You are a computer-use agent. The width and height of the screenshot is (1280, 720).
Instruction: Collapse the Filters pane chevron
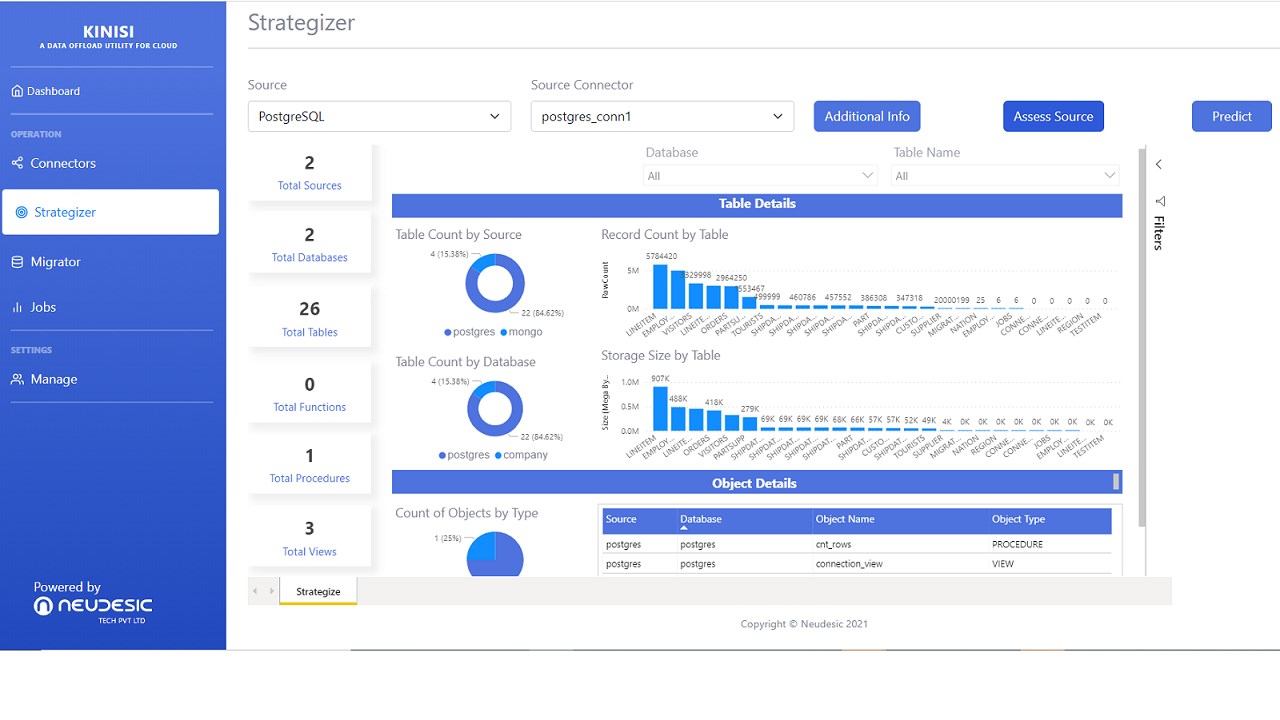click(1159, 164)
